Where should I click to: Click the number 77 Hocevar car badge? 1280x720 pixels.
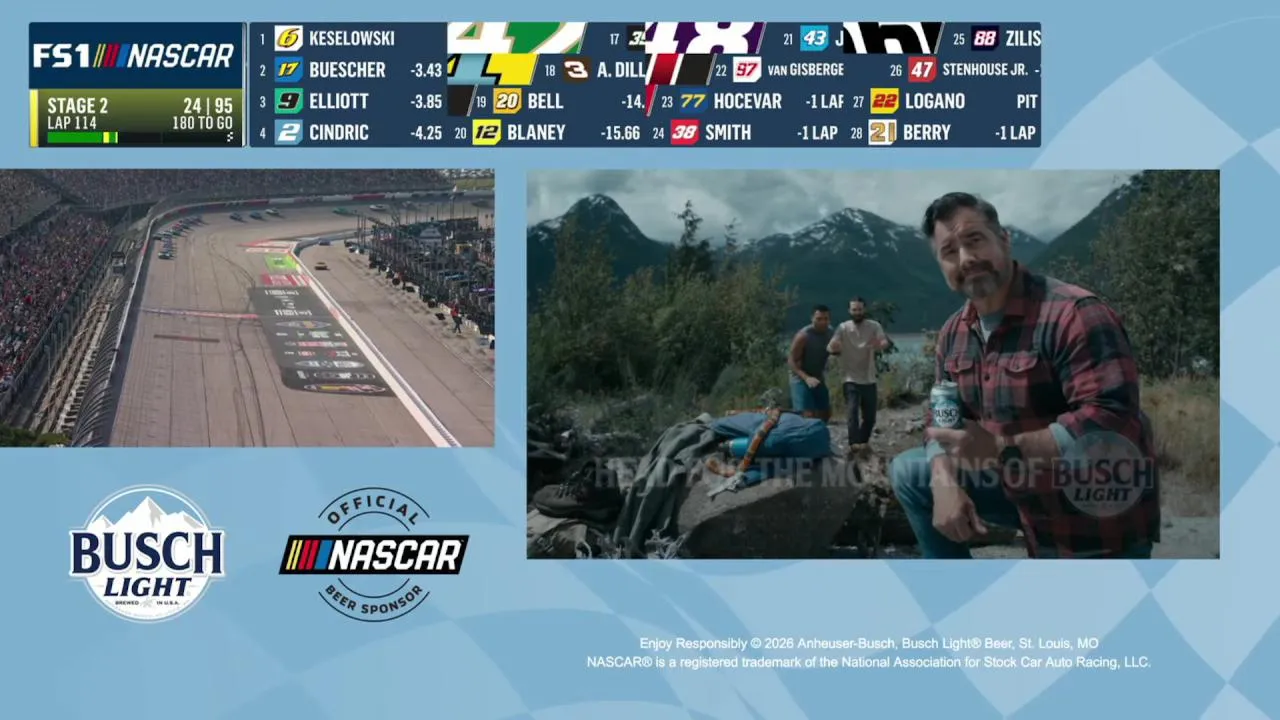693,101
